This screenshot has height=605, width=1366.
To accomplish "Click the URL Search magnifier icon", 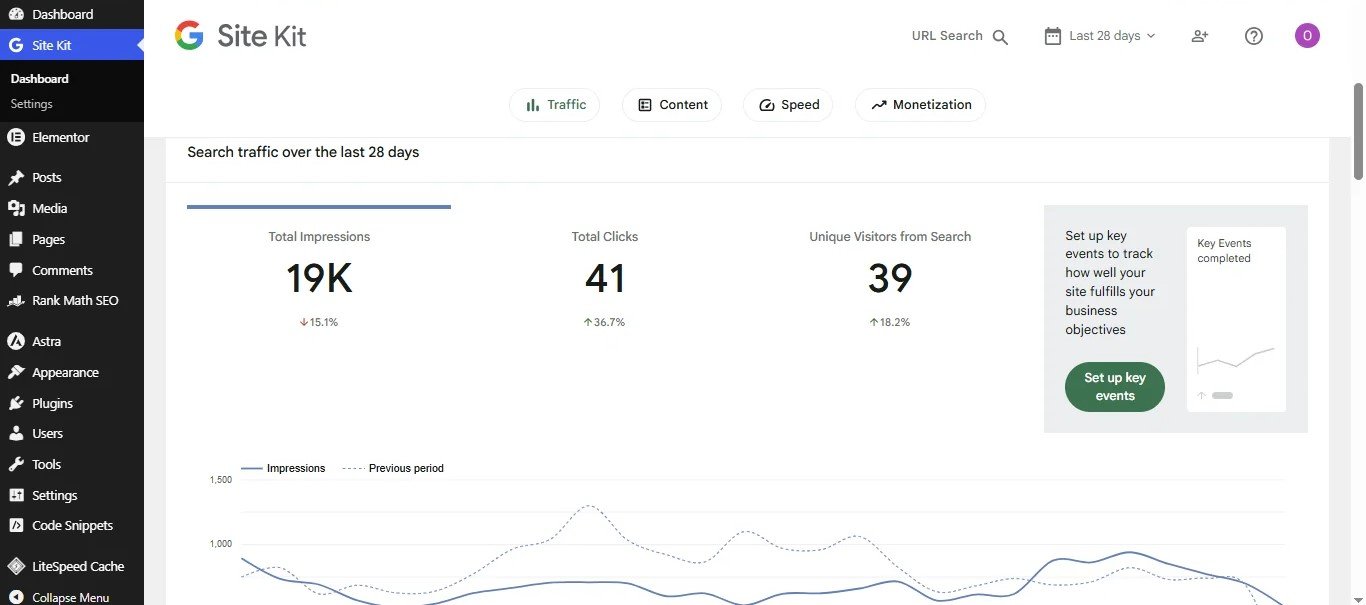I will (x=1000, y=37).
